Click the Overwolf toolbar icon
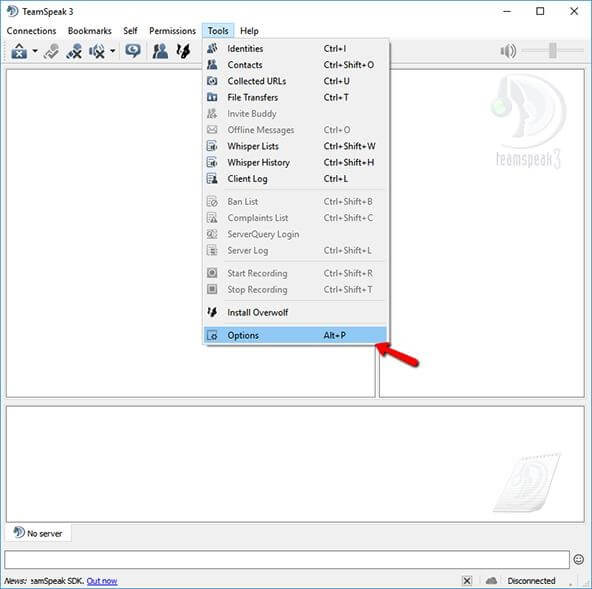592x589 pixels. click(x=183, y=51)
